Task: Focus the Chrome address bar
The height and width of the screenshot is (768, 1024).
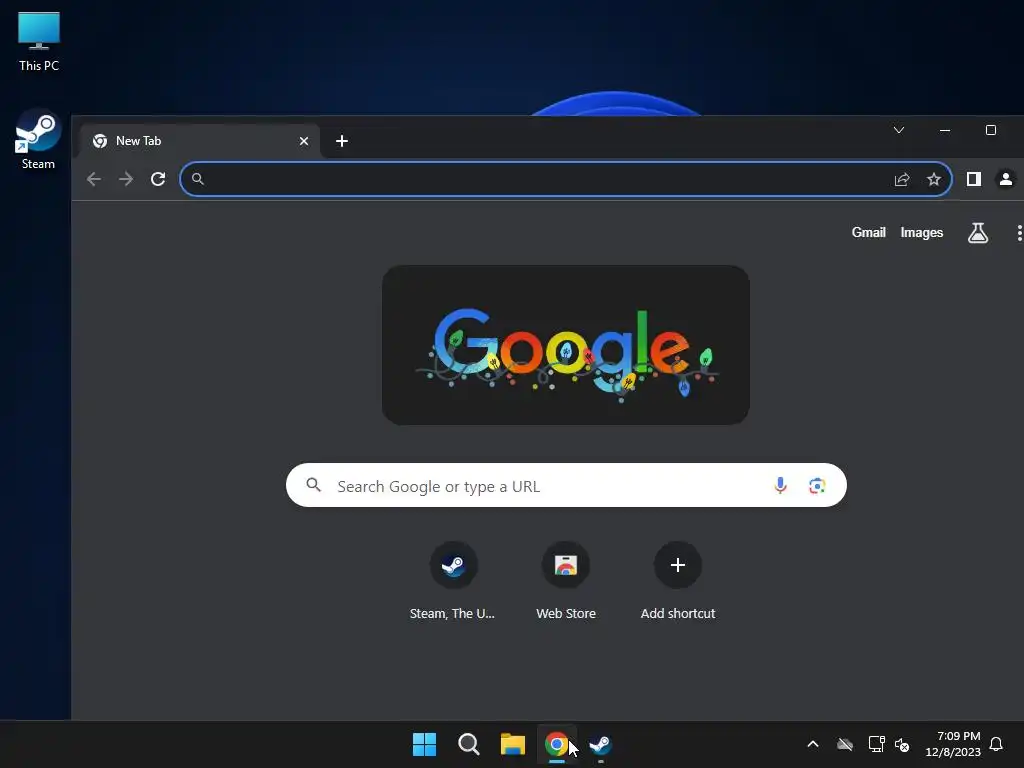Action: click(566, 179)
